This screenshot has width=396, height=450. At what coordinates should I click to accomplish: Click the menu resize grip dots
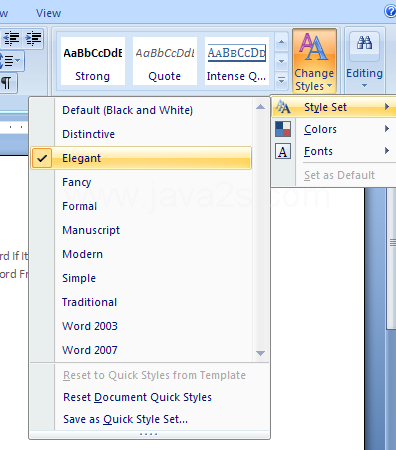point(149,434)
